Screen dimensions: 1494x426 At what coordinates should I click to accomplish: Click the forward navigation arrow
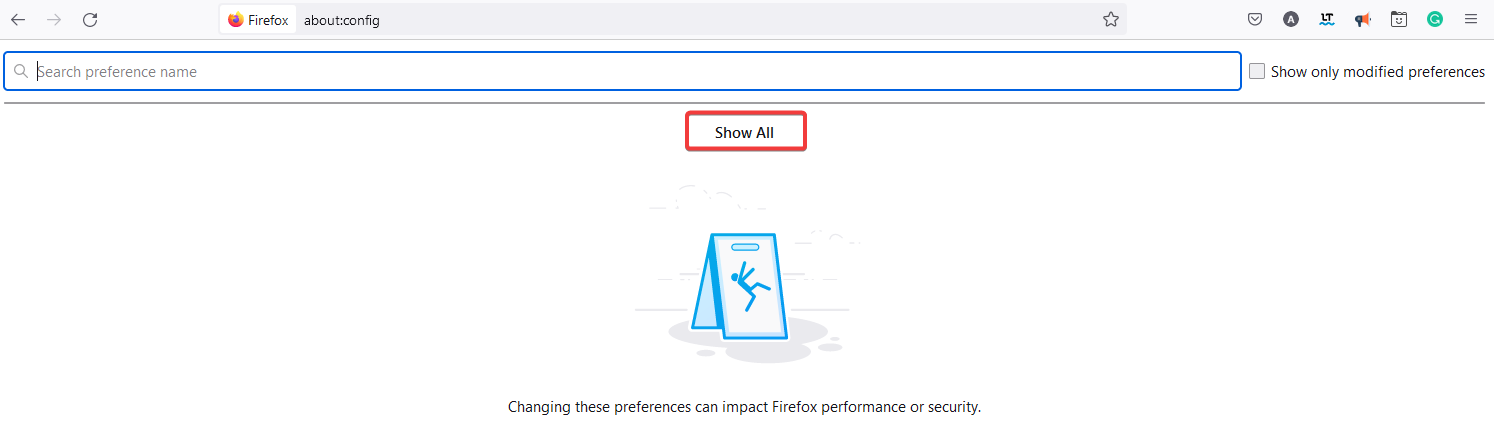54,20
